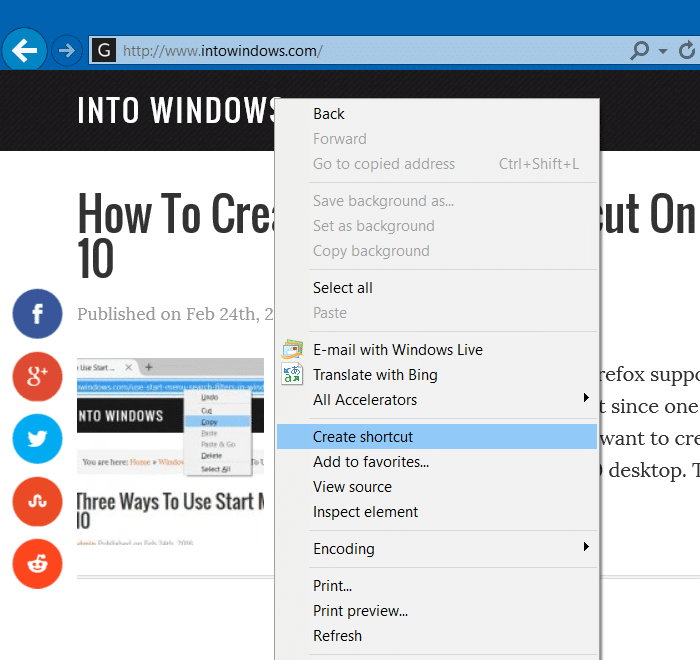Choose View source
The height and width of the screenshot is (660, 700).
point(437,487)
